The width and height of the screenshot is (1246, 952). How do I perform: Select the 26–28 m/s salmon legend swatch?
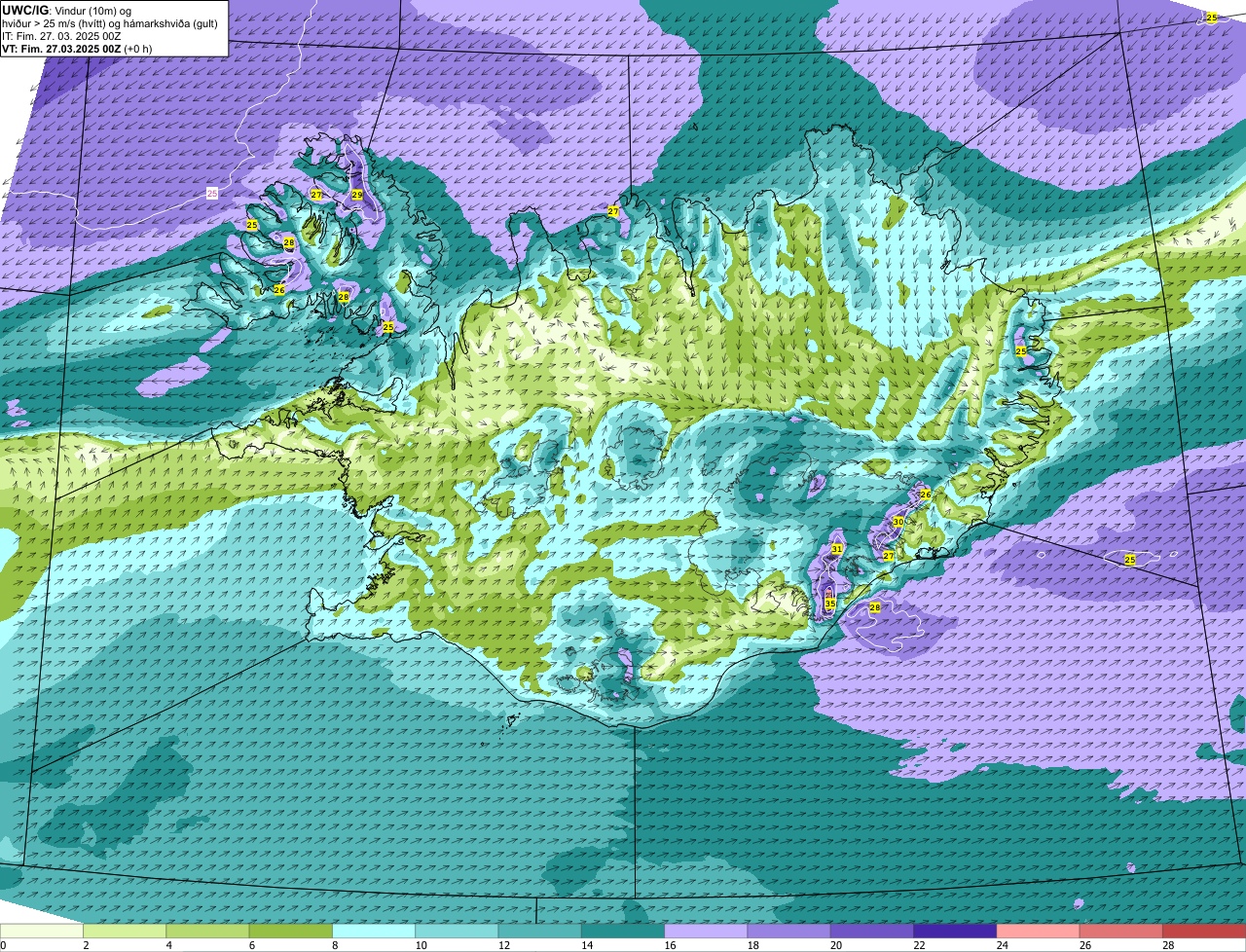(x=1121, y=931)
